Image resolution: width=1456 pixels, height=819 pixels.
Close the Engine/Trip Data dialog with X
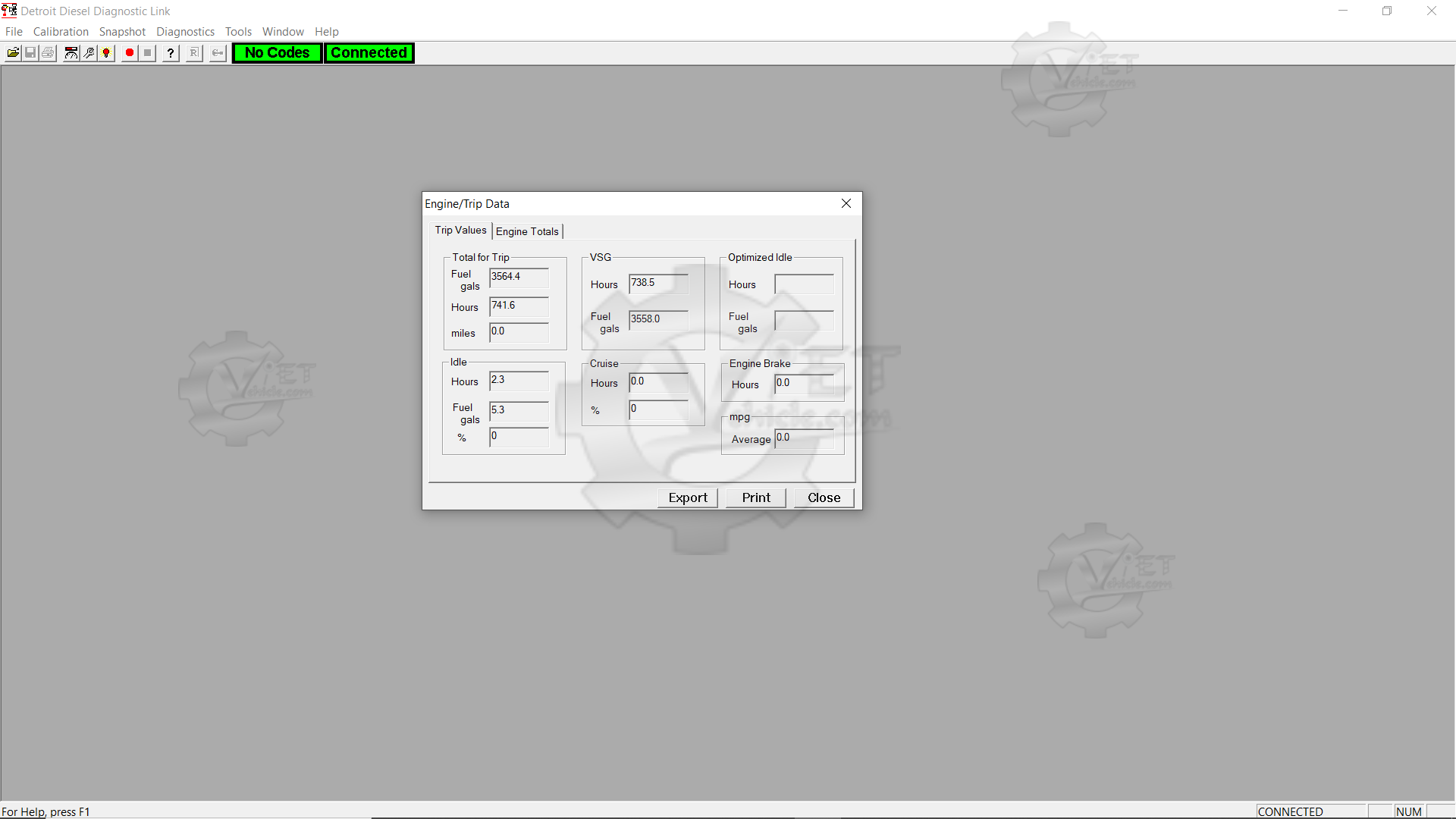846,203
